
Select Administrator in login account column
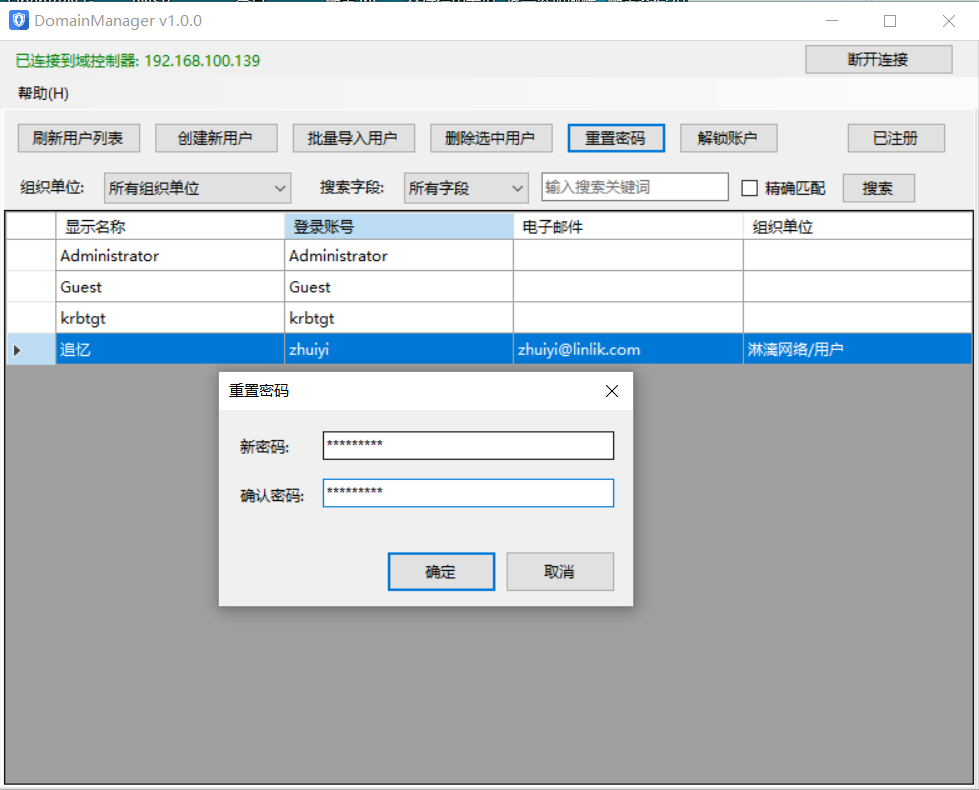[399, 255]
